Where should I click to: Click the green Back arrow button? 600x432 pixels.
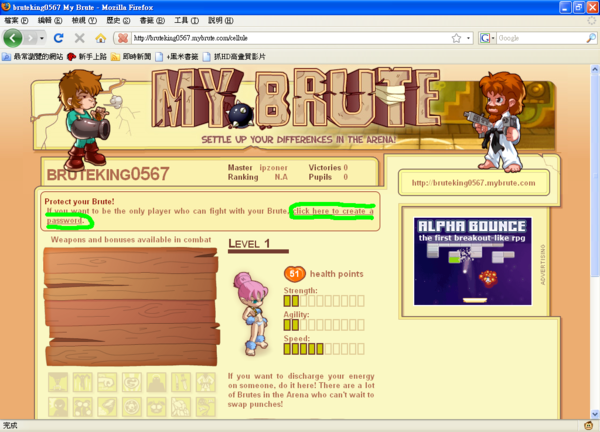pyautogui.click(x=13, y=38)
